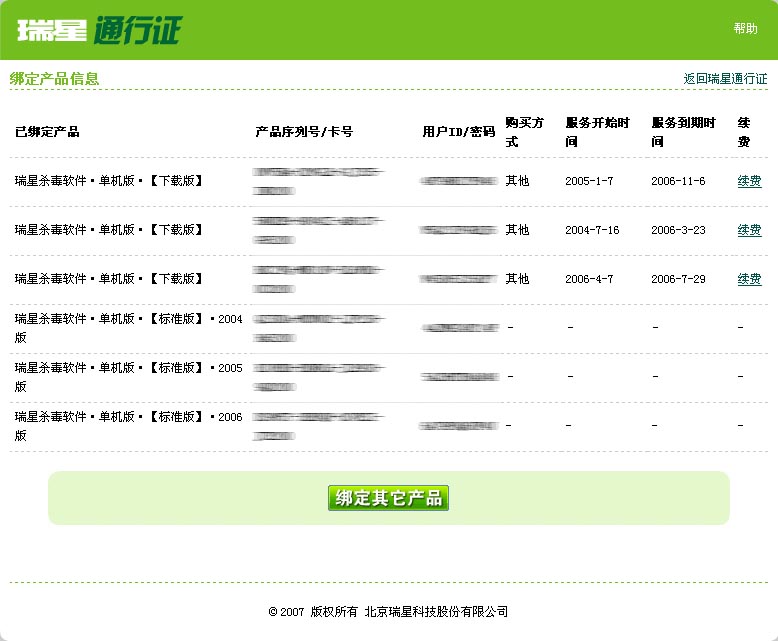Screen dimensions: 778x641
Task: Click 续费 for service expiring 2006-7-29
Action: click(x=749, y=279)
